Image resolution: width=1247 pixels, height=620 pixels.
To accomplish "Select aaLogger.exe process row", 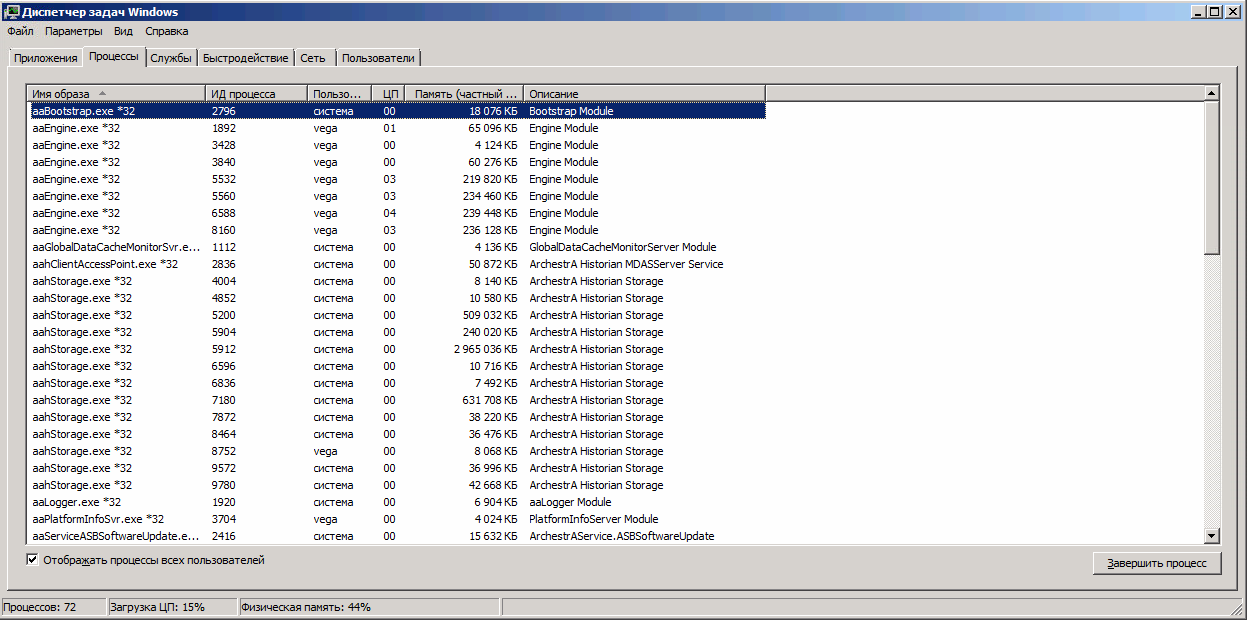I will pos(77,502).
